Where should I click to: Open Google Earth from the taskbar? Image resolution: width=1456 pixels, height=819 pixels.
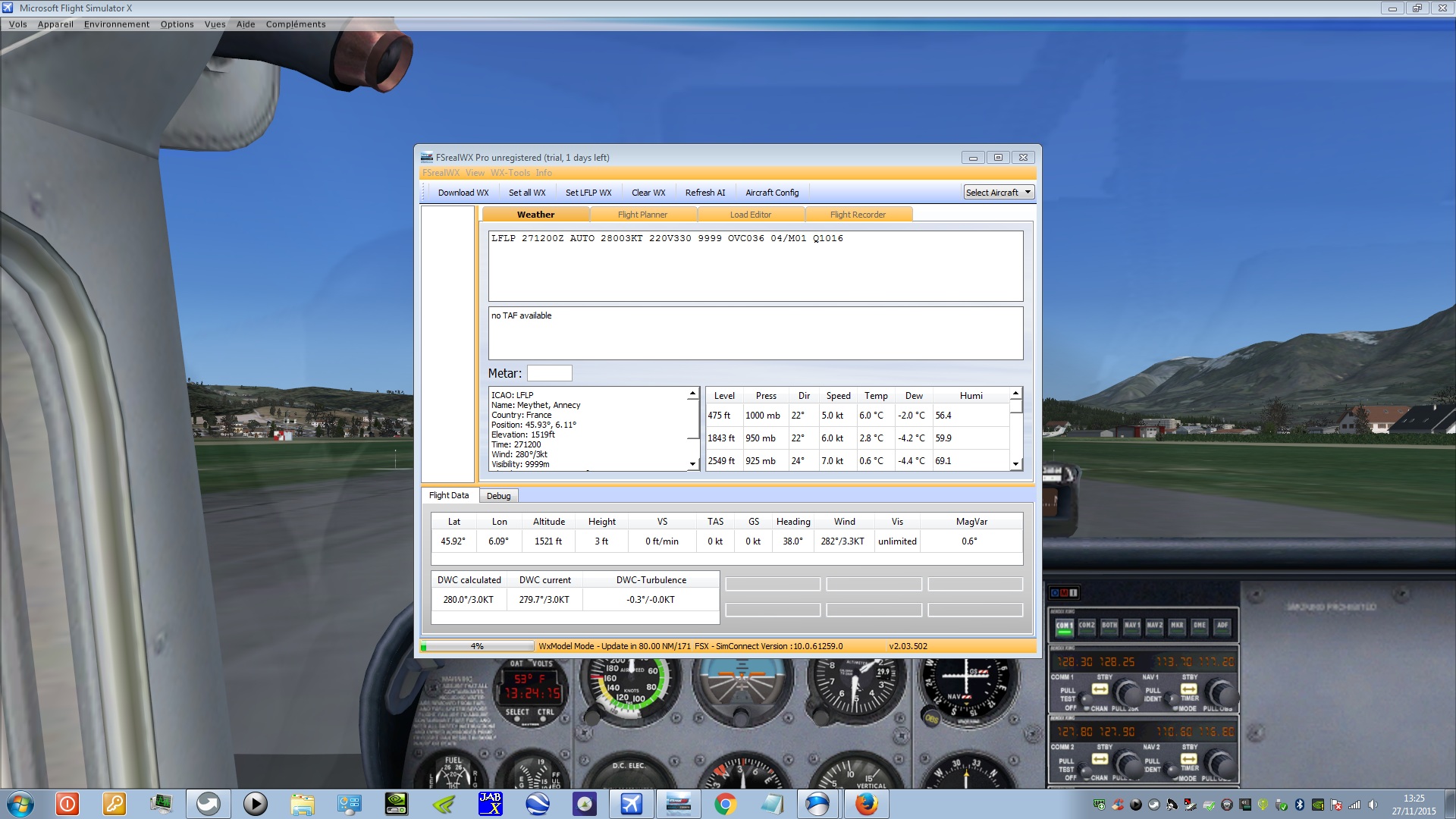point(537,804)
